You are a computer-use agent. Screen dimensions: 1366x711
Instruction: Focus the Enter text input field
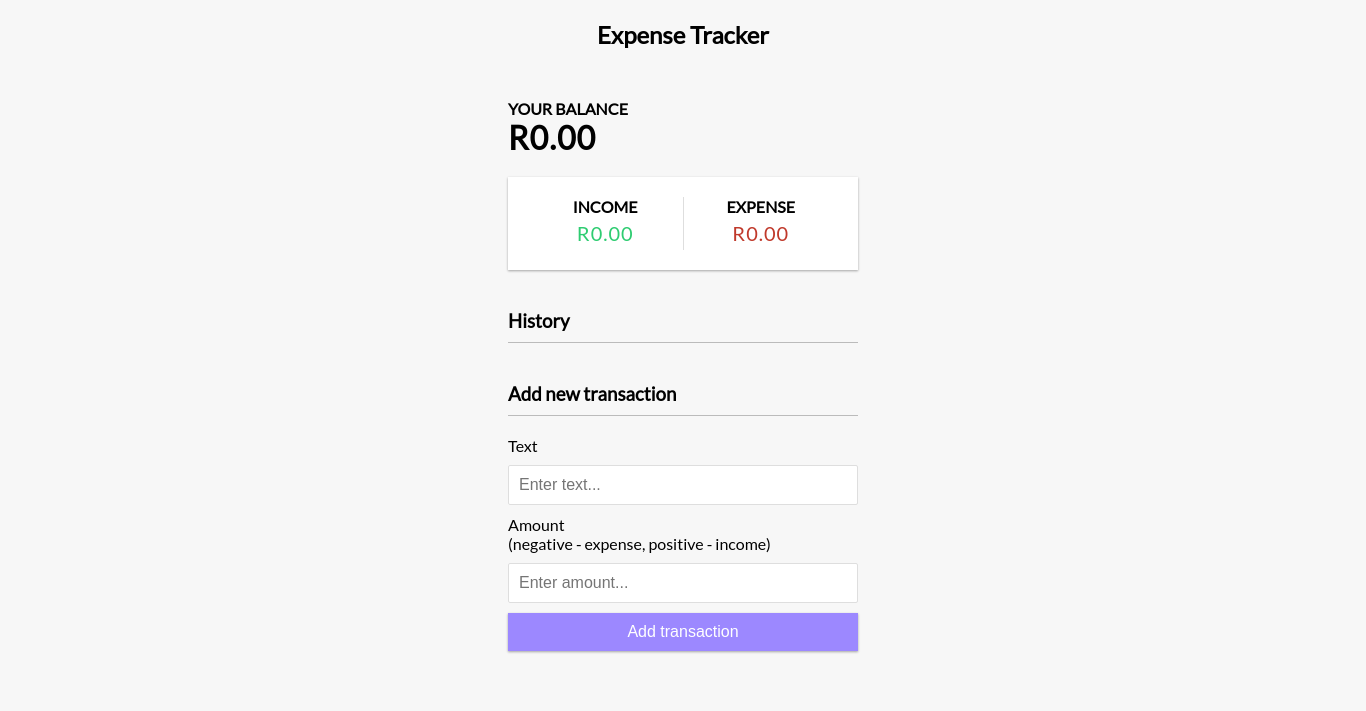pyautogui.click(x=682, y=485)
